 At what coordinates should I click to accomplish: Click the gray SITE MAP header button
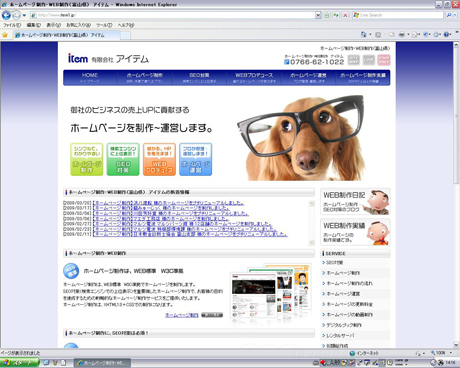pyautogui.click(x=354, y=60)
